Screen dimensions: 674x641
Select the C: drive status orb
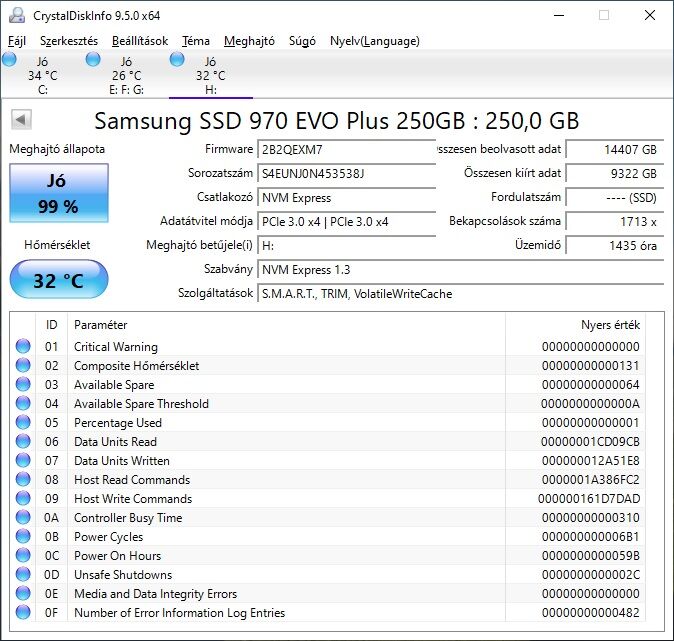(9, 59)
